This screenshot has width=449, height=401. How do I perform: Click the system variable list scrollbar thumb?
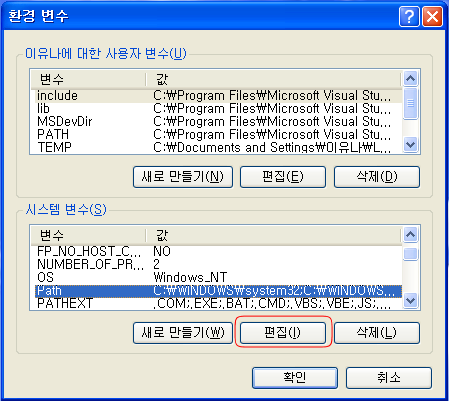point(410,254)
